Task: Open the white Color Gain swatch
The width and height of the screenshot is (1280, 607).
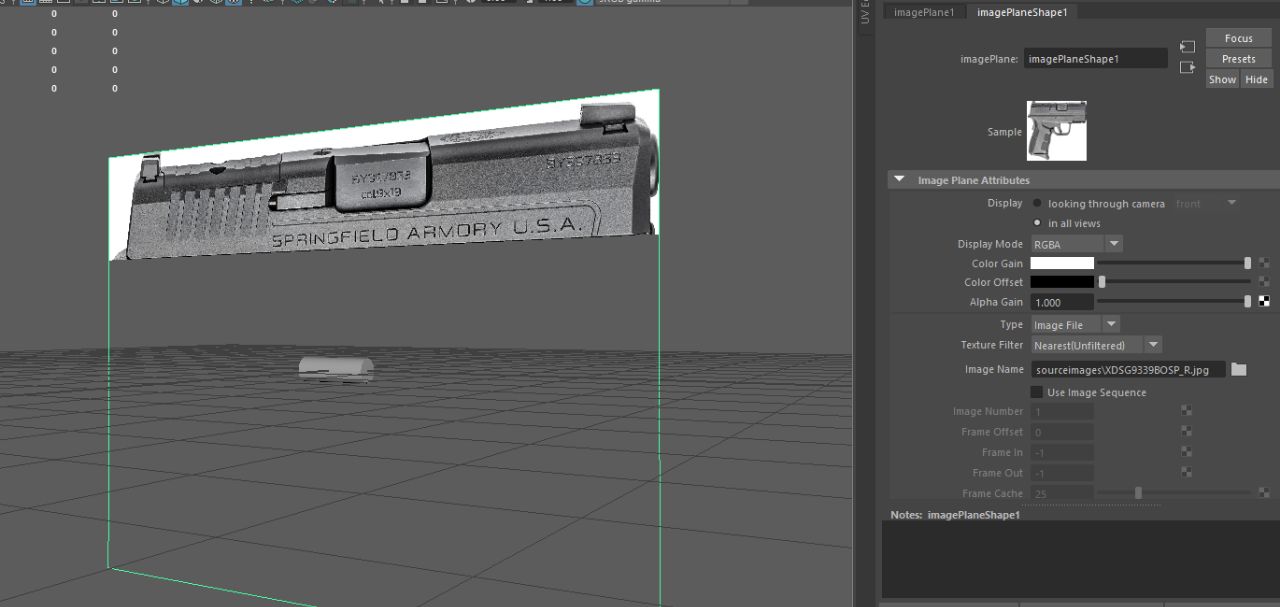Action: (x=1062, y=263)
